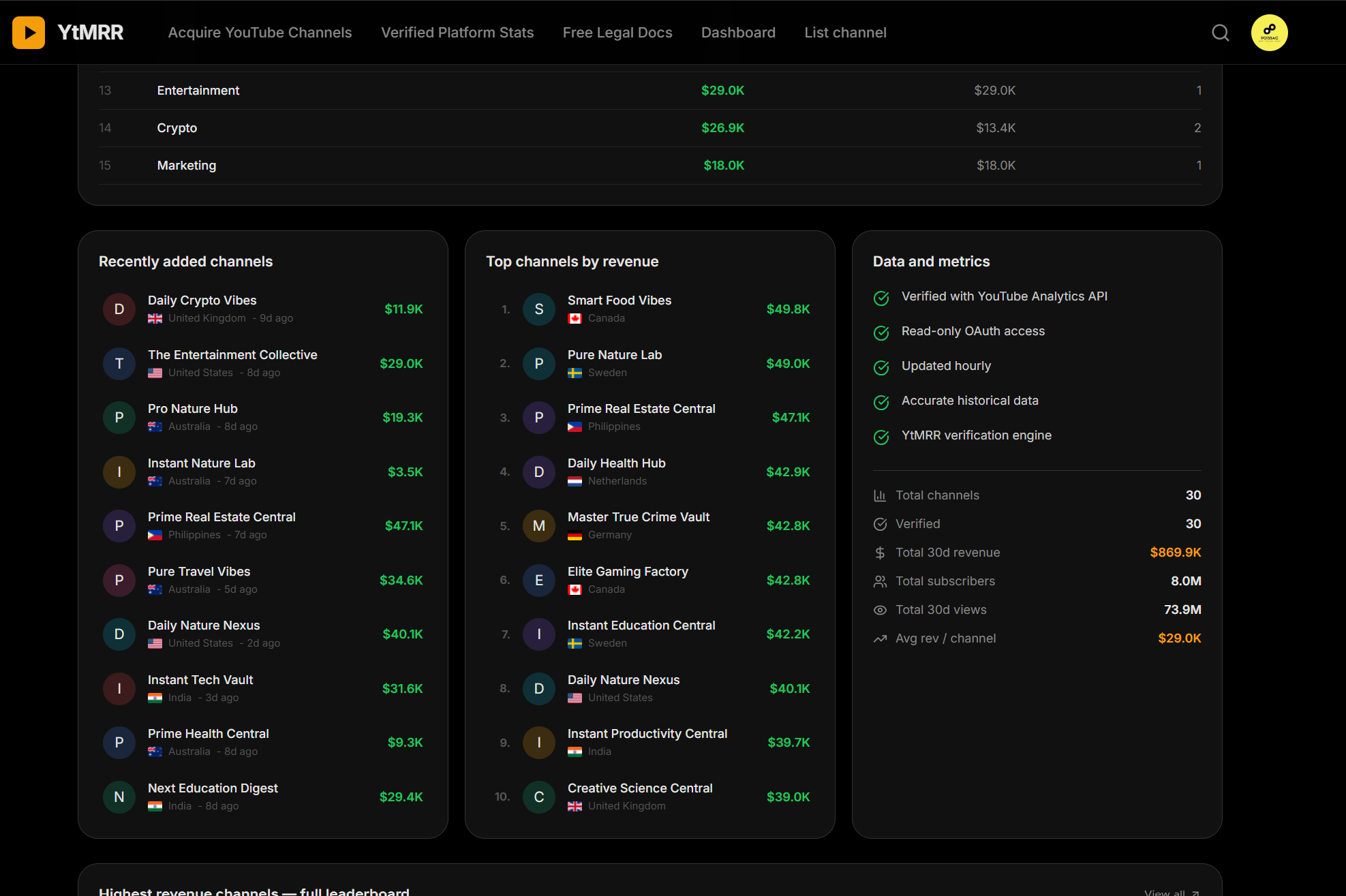Image resolution: width=1346 pixels, height=896 pixels.
Task: Click Daily Crypto Vibes 'D' avatar
Action: pos(119,309)
